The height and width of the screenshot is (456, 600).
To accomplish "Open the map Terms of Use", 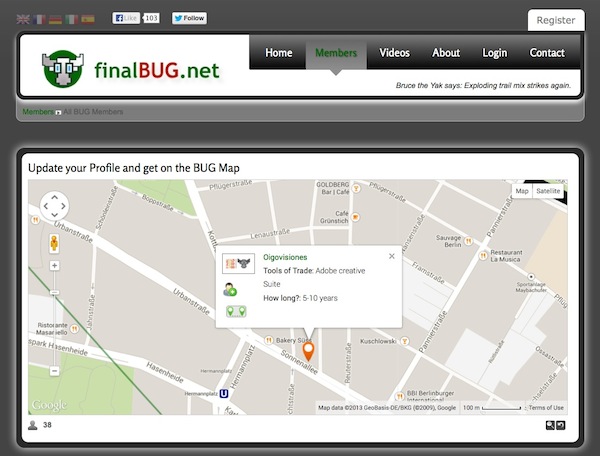I will point(546,408).
